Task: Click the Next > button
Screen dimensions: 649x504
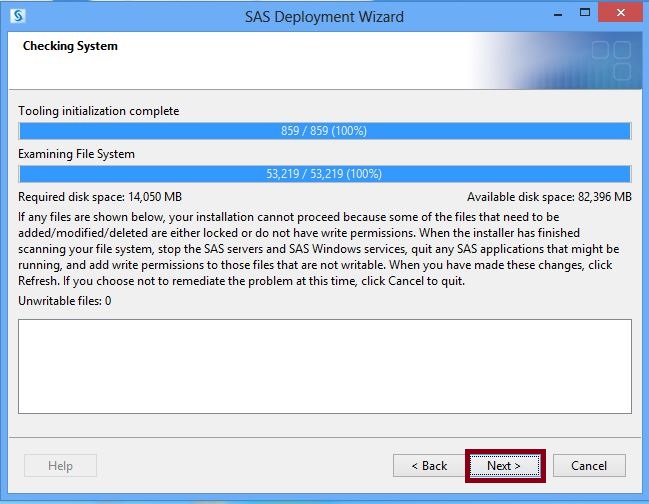Action: click(505, 466)
